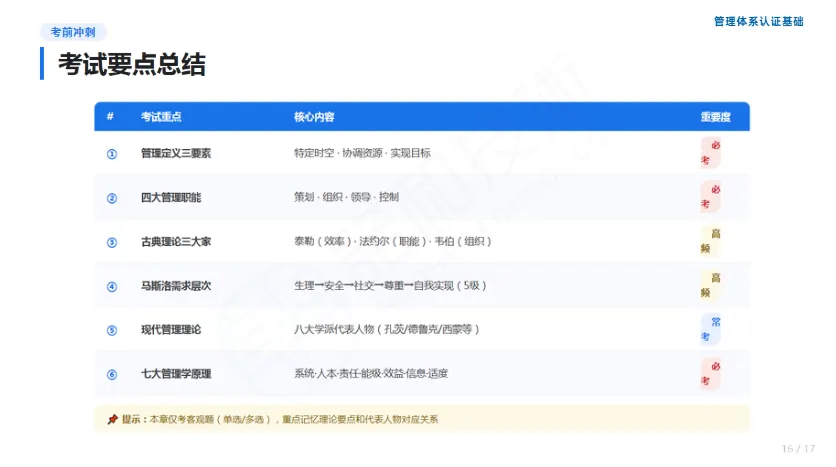Viewport: 836px width, 467px height.
Task: Click the 管理体系认证基础 header text
Action: click(758, 21)
